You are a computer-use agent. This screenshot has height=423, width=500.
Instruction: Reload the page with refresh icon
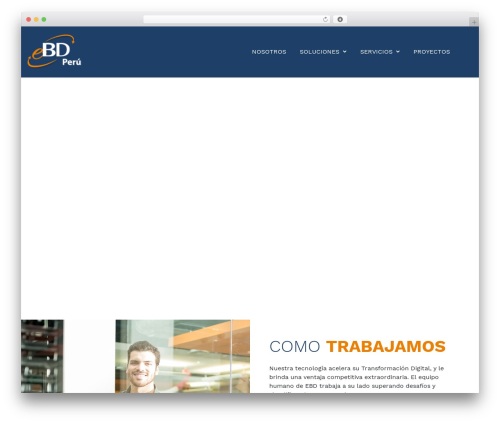tap(325, 19)
